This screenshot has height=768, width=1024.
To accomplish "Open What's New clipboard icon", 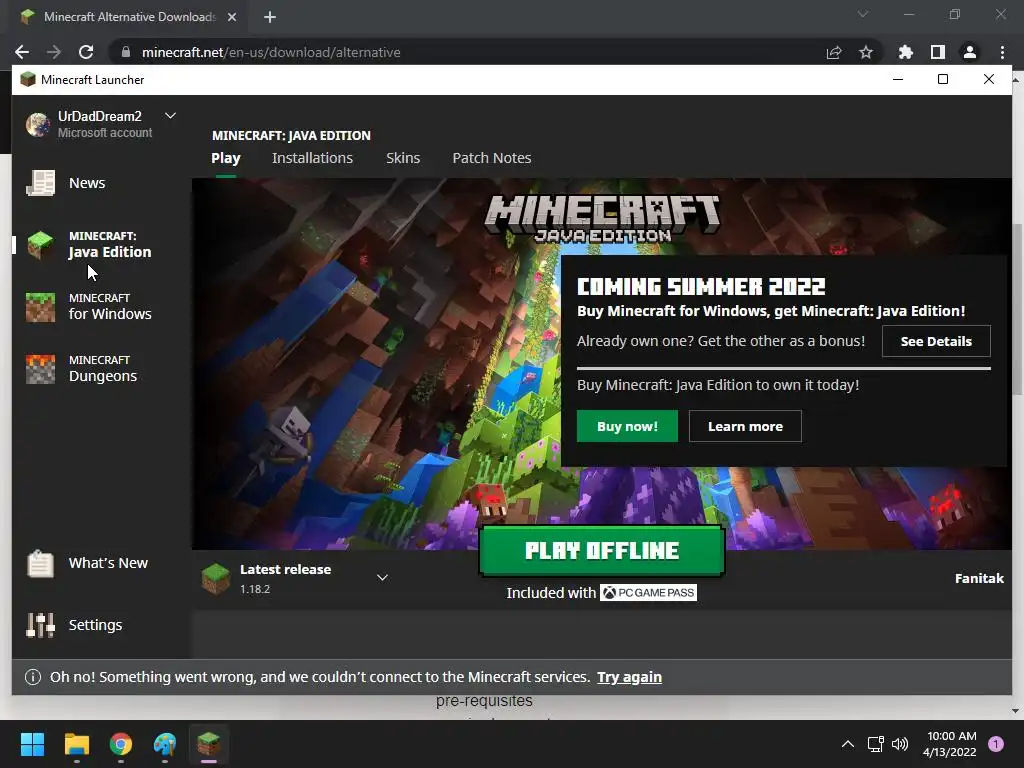I will (40, 563).
